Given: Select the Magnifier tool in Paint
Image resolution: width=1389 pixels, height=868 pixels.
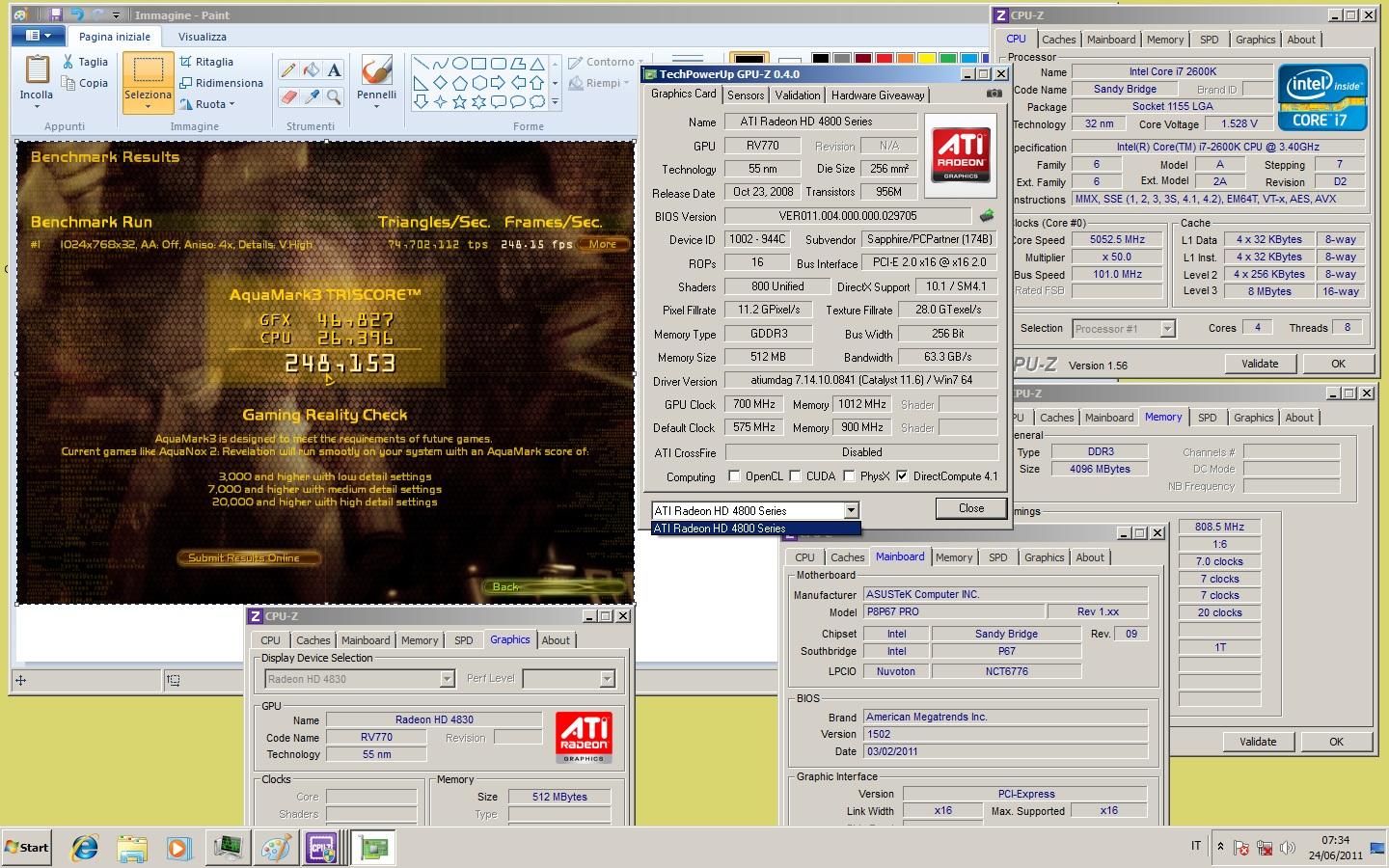Looking at the screenshot, I should click(x=334, y=96).
